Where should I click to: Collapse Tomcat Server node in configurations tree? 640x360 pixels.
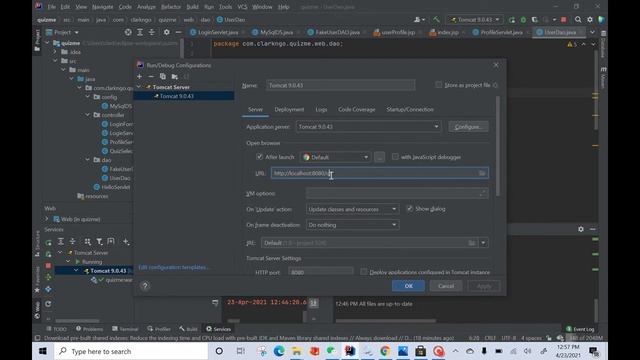pos(139,87)
